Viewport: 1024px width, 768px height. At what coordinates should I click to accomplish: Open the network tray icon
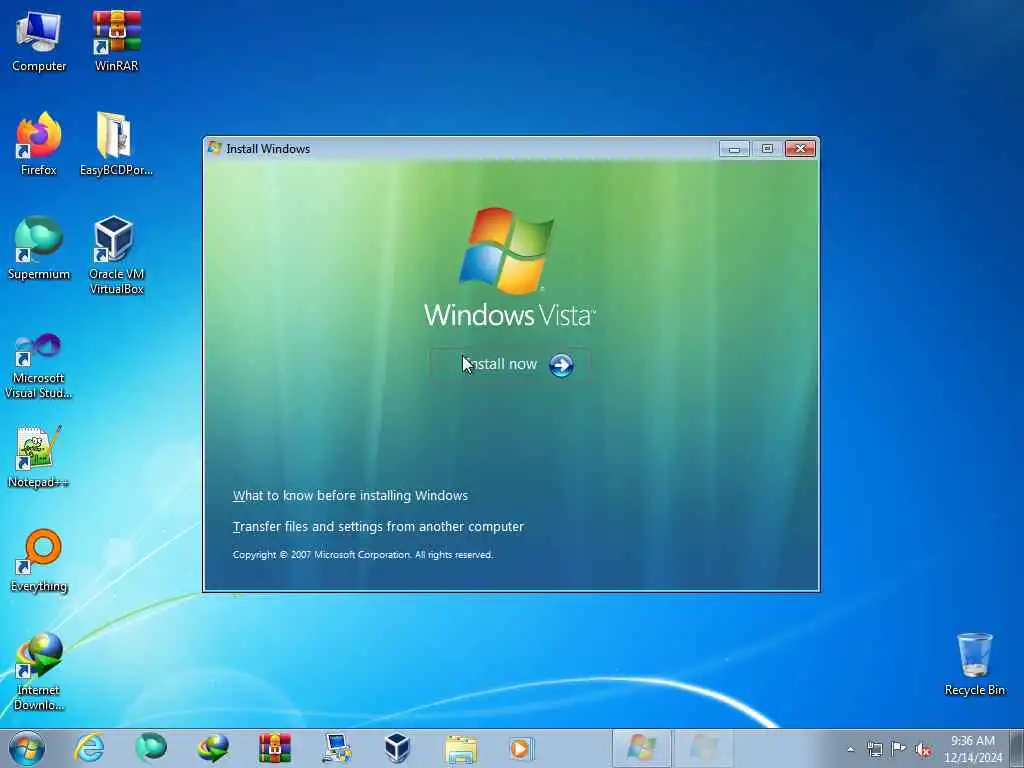click(x=874, y=749)
